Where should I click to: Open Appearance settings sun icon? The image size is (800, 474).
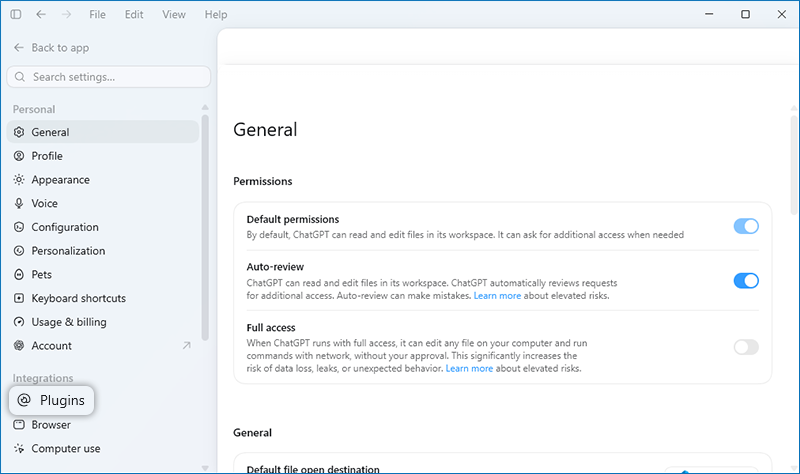19,180
